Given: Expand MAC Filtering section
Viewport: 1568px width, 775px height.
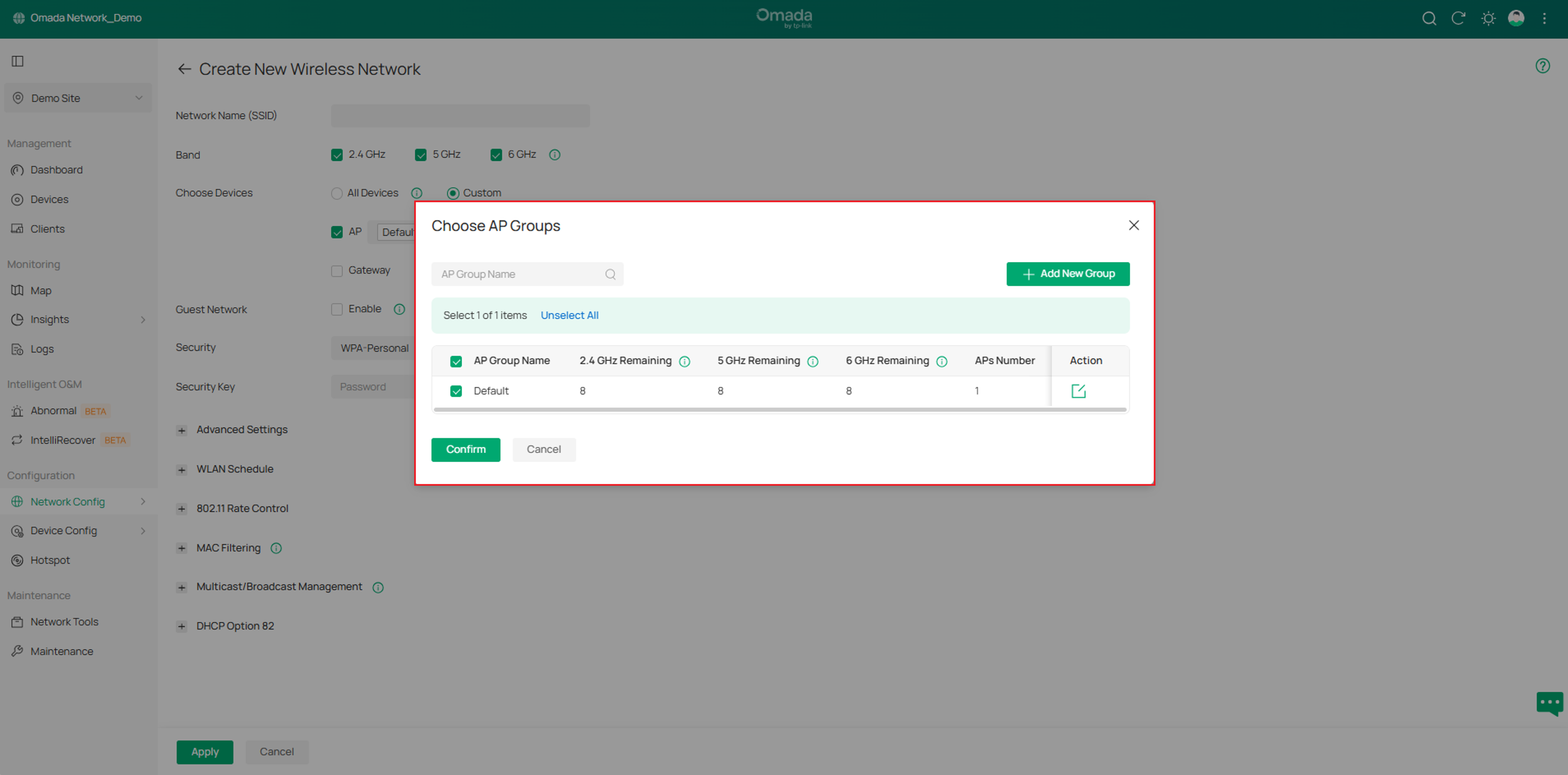Looking at the screenshot, I should click(x=181, y=549).
